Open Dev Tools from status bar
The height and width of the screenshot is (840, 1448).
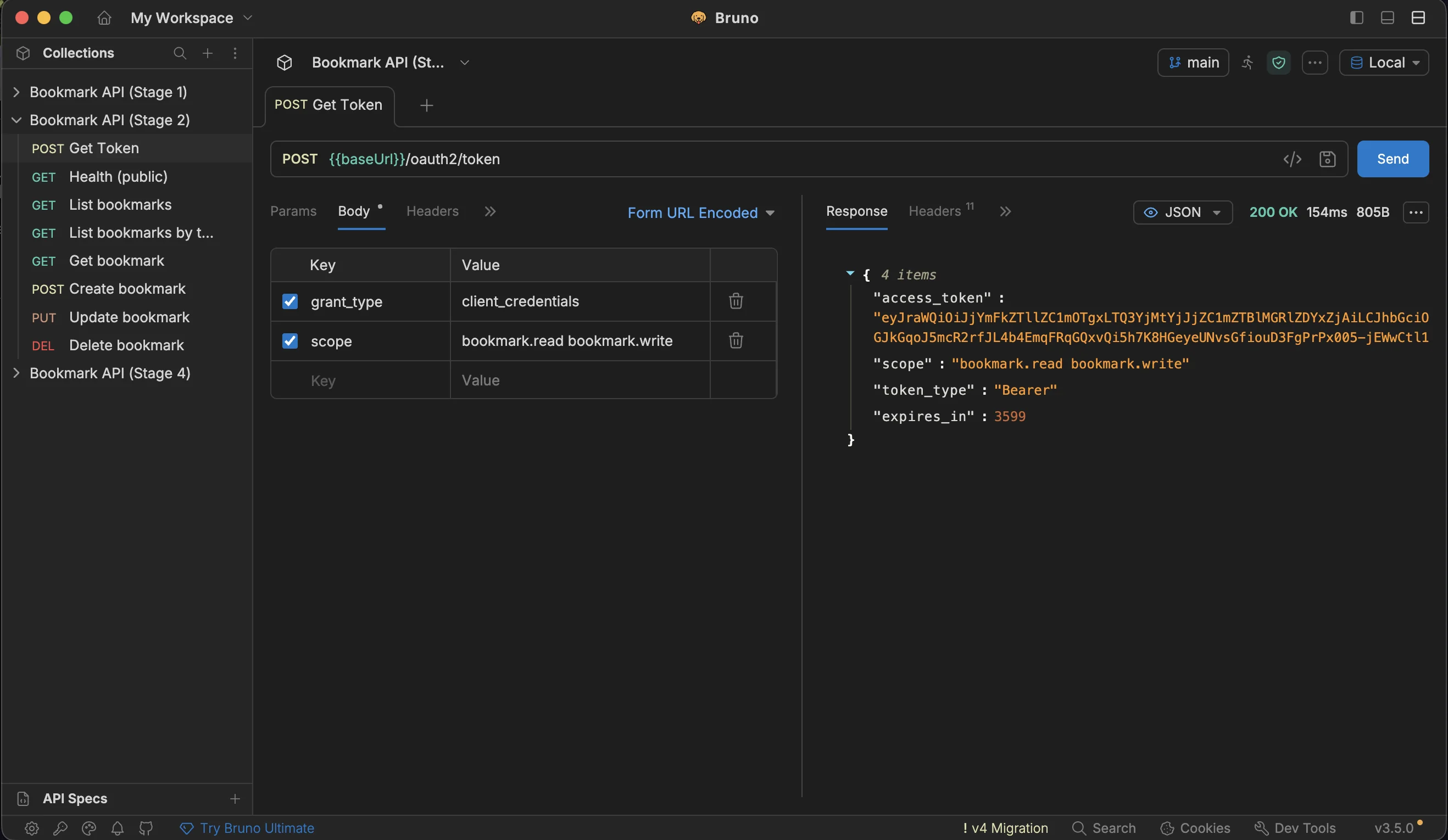tap(1295, 828)
